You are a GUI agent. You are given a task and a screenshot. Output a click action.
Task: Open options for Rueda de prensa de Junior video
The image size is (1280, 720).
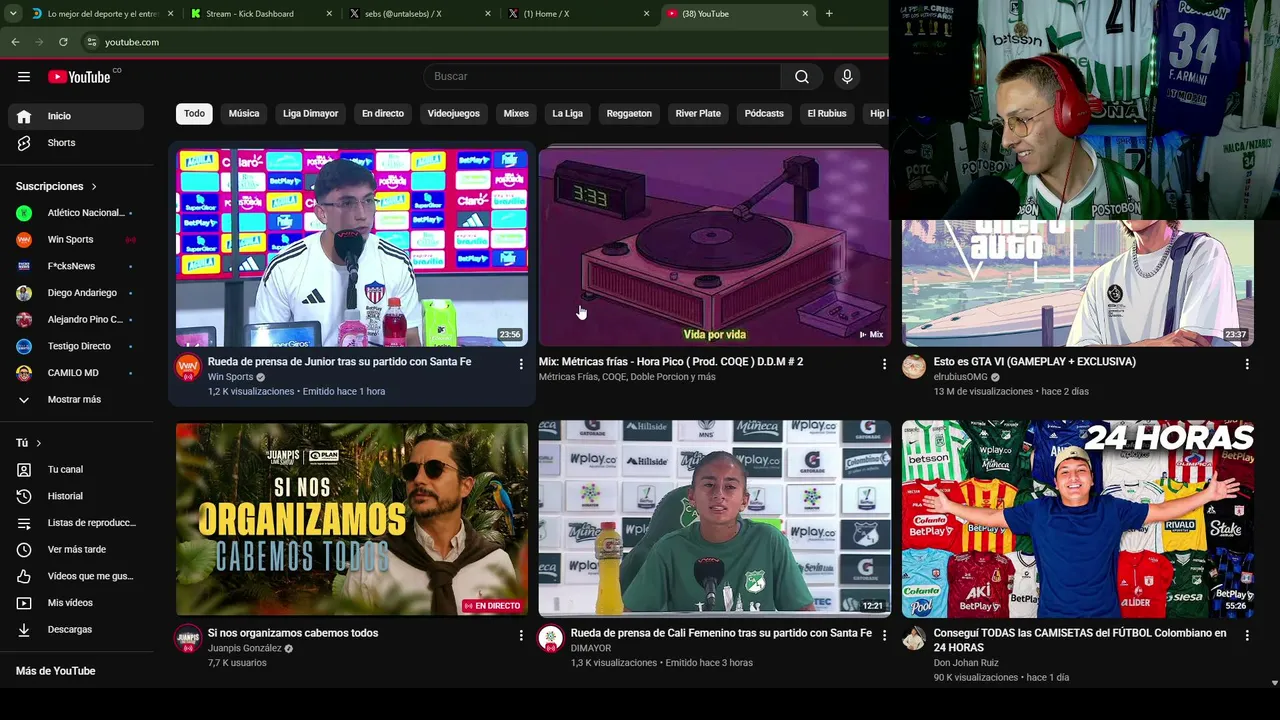[521, 364]
